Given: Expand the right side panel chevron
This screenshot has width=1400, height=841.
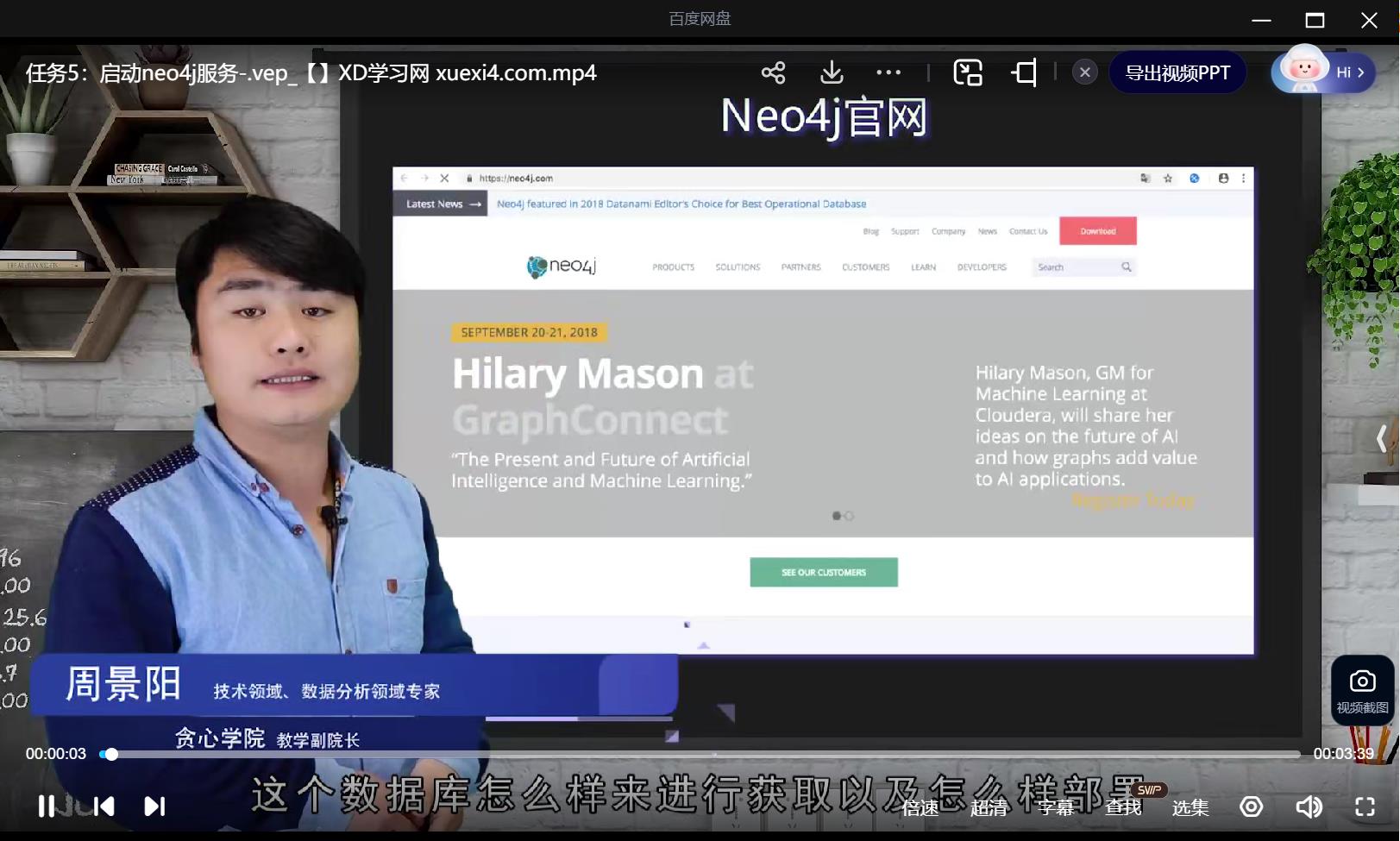Looking at the screenshot, I should [x=1381, y=438].
